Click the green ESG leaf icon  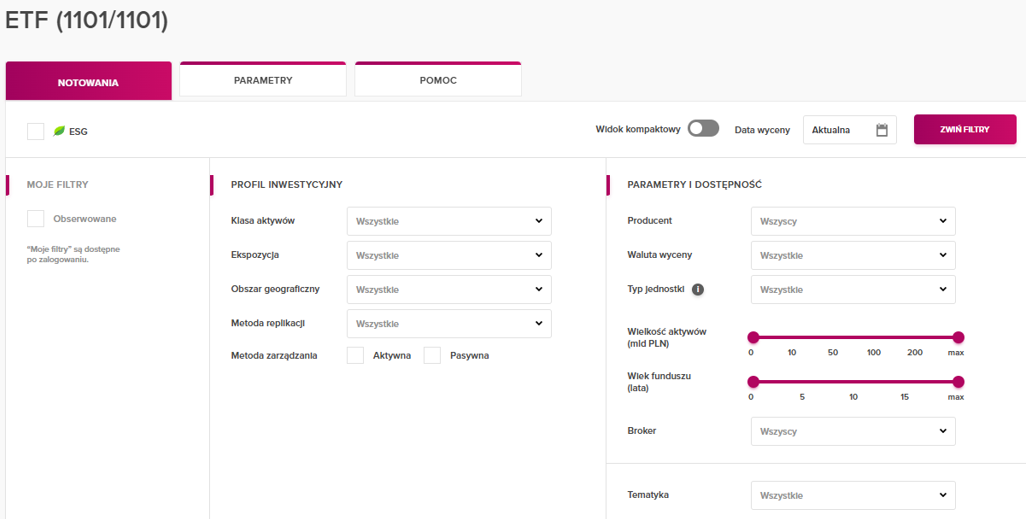(x=59, y=131)
